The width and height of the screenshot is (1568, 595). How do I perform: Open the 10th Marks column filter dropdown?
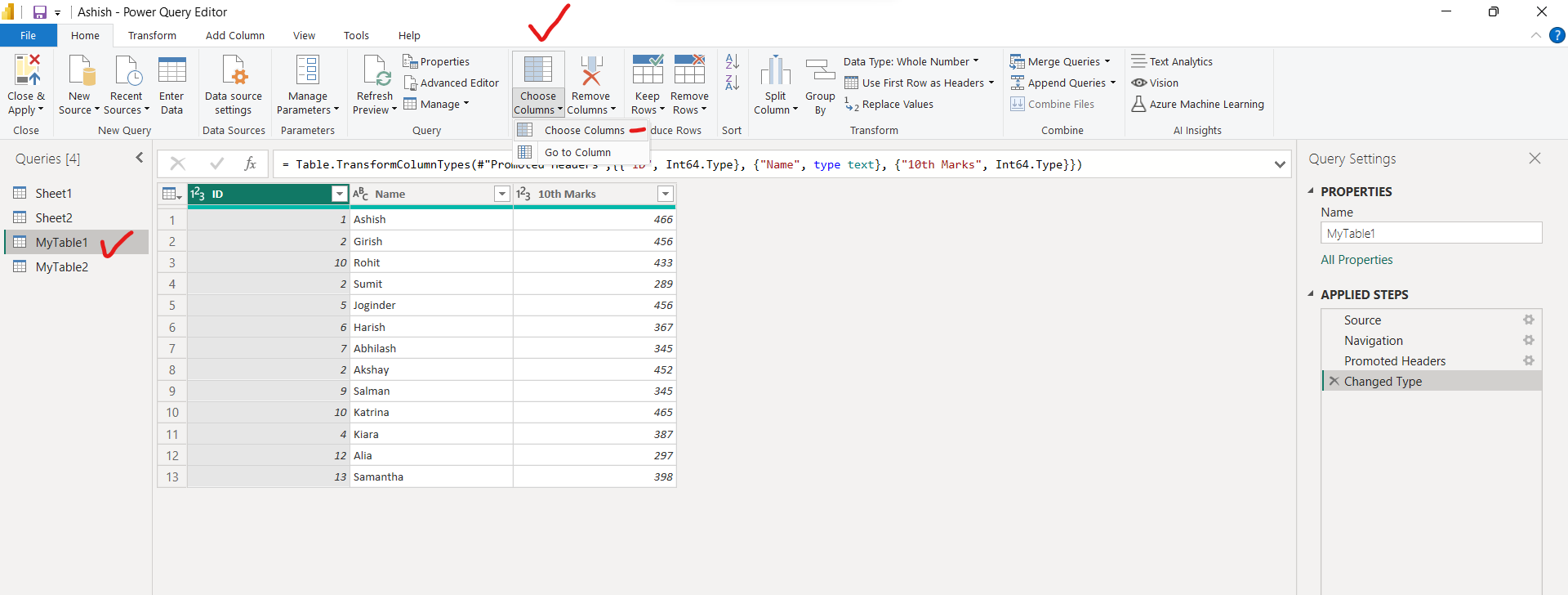666,194
